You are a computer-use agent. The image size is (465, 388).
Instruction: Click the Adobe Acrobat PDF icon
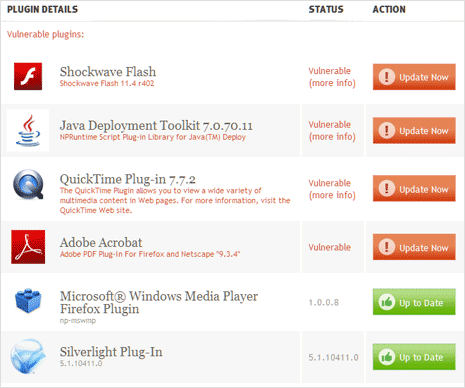(x=28, y=247)
